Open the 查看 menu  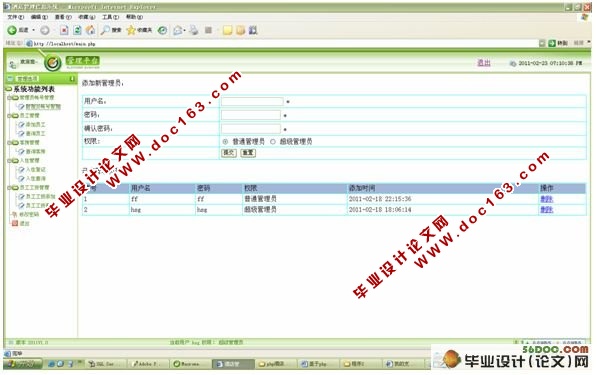[x=63, y=17]
